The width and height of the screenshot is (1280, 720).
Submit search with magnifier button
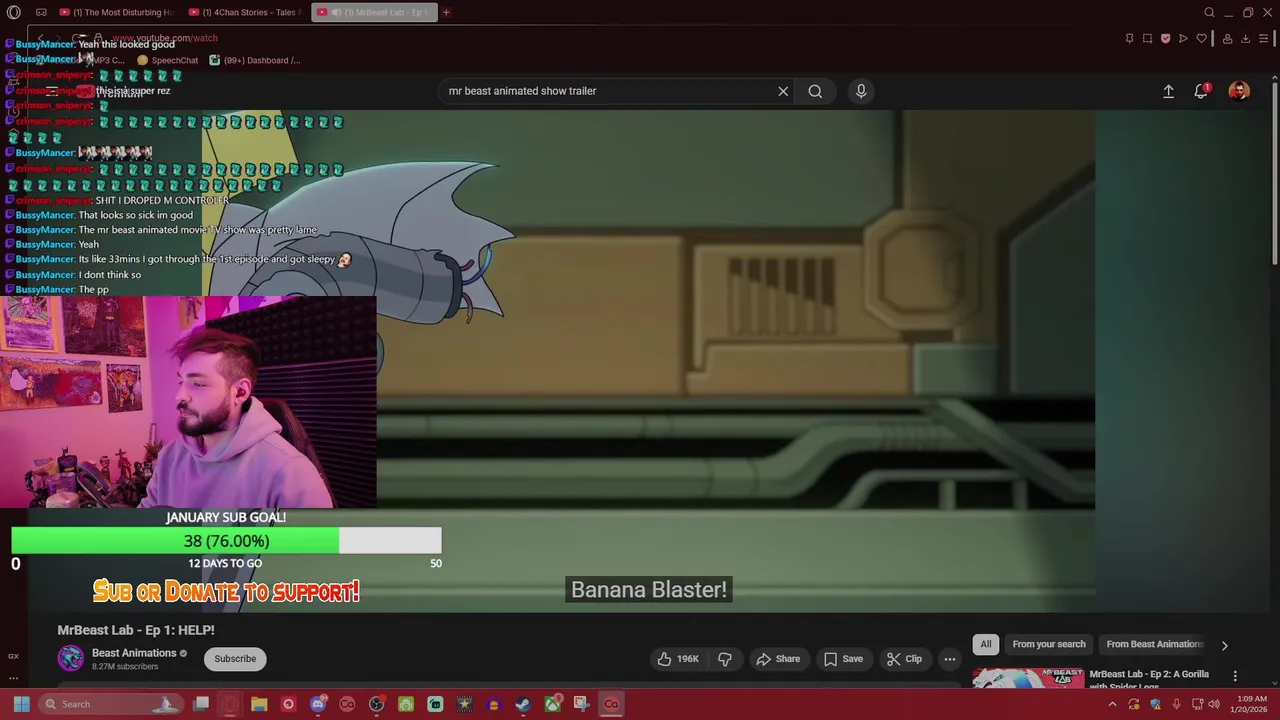[815, 91]
